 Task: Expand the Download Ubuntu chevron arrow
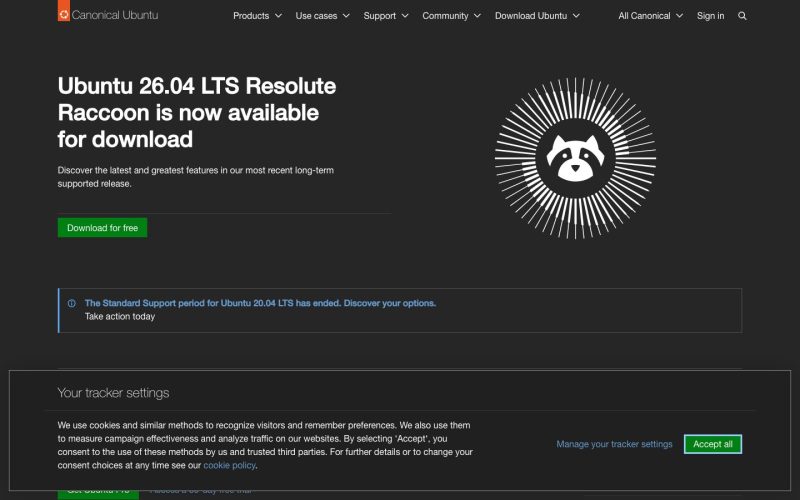point(576,16)
